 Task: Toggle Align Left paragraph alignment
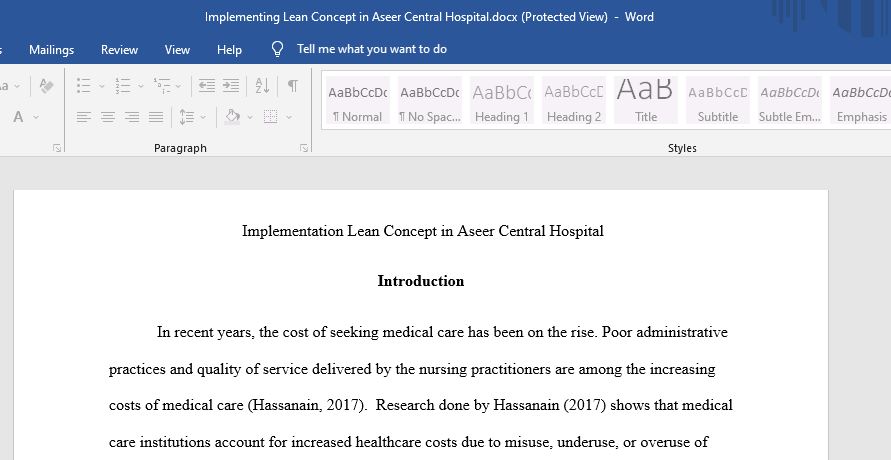(x=84, y=117)
